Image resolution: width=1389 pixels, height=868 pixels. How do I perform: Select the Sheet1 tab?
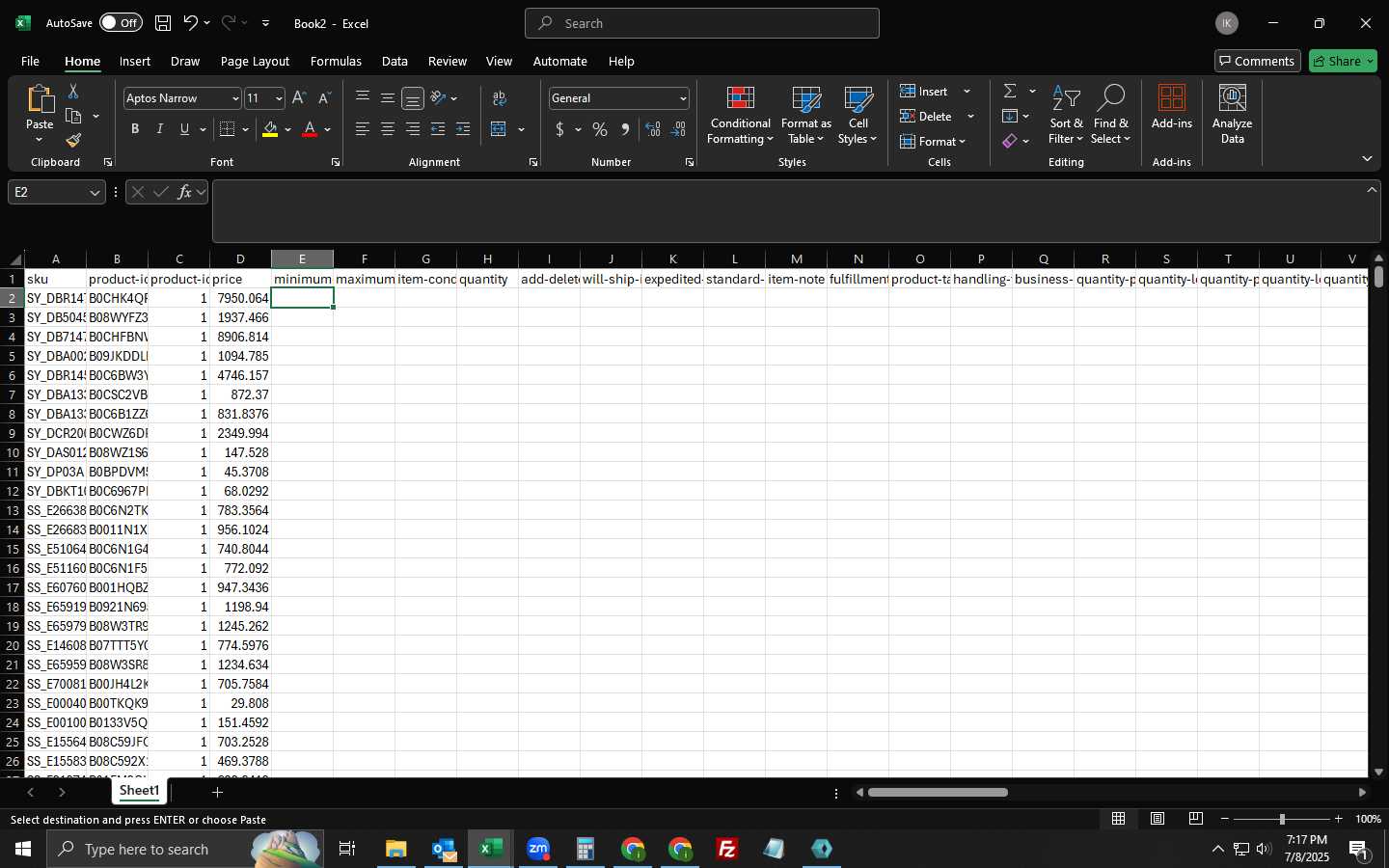[x=139, y=791]
